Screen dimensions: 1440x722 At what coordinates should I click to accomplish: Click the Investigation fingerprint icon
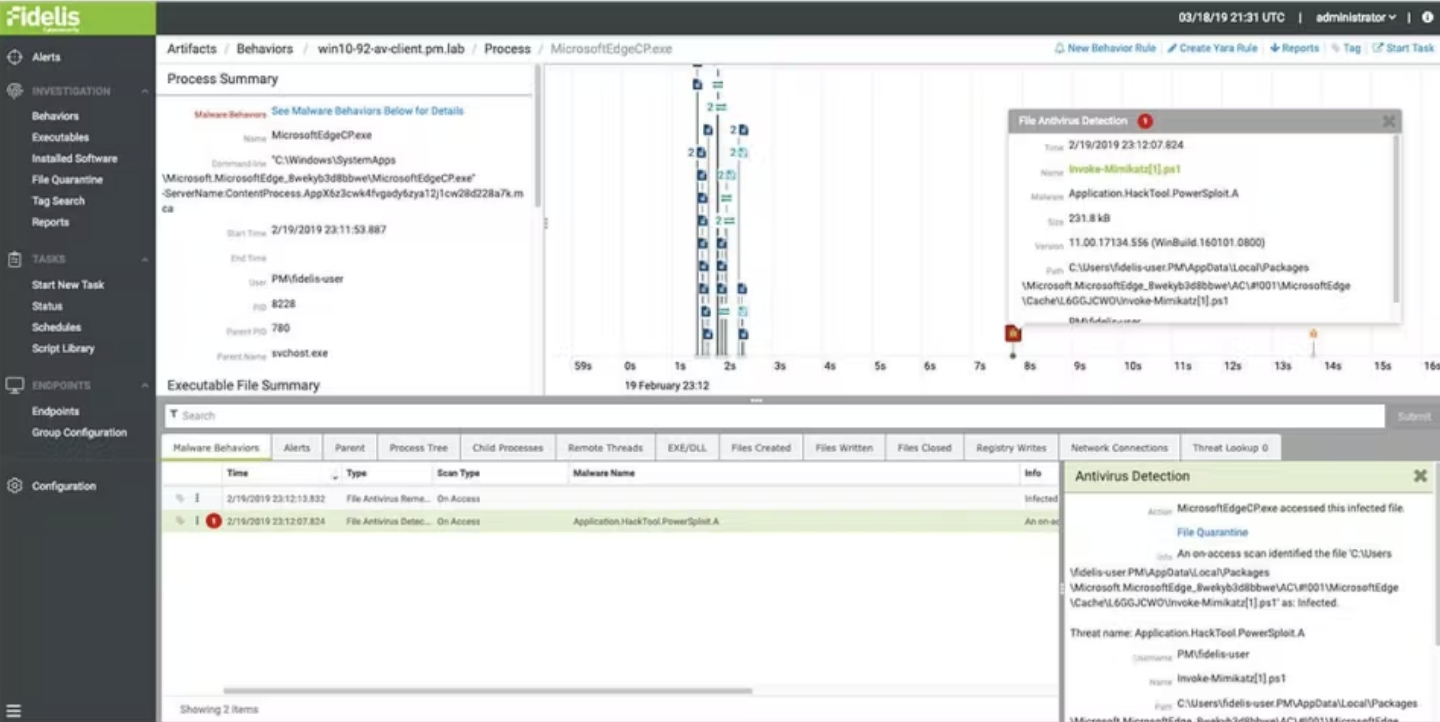(x=14, y=91)
